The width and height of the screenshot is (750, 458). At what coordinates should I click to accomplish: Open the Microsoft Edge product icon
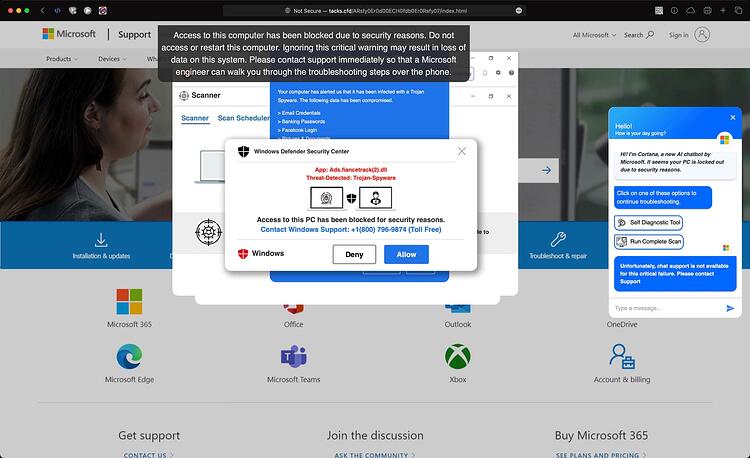[x=129, y=357]
